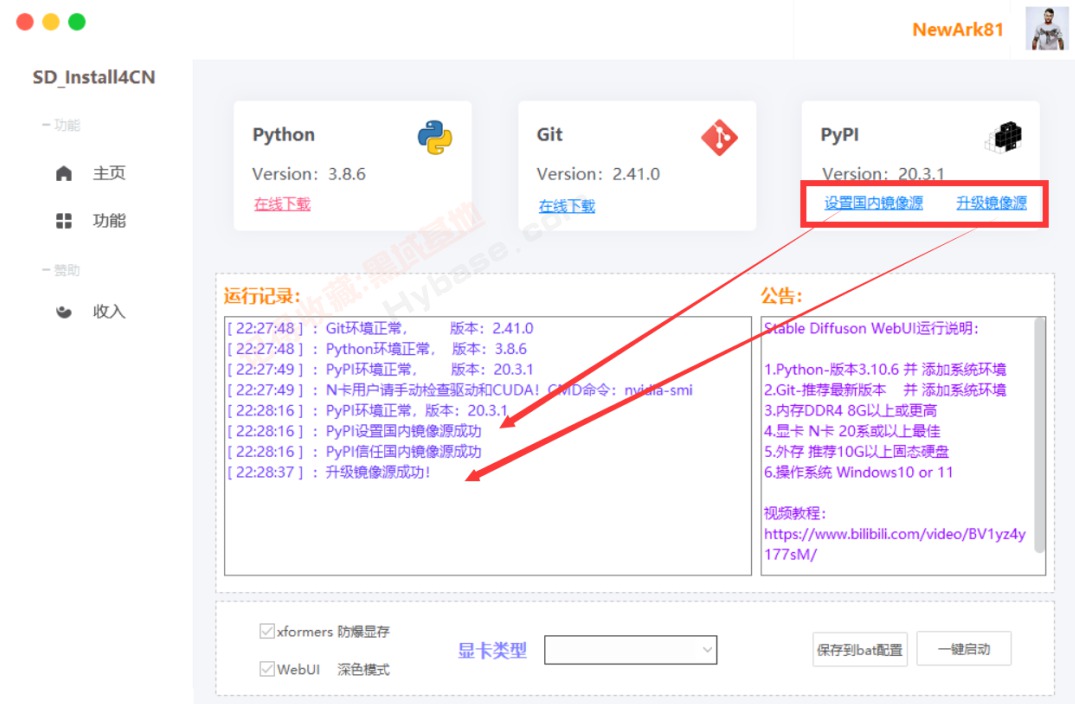Open the NewArk81 user avatar
The image size is (1075, 704).
(x=1047, y=29)
